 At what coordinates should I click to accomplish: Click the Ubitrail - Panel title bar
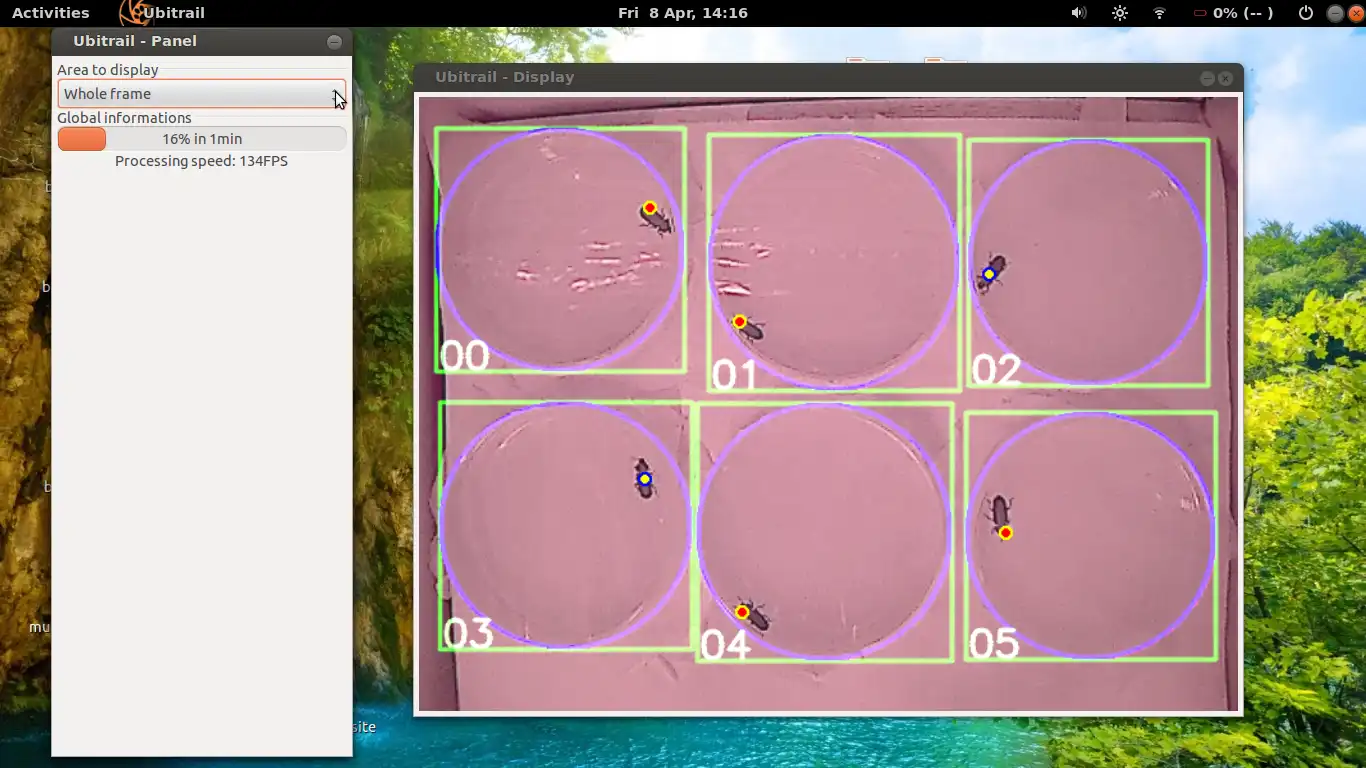click(201, 41)
